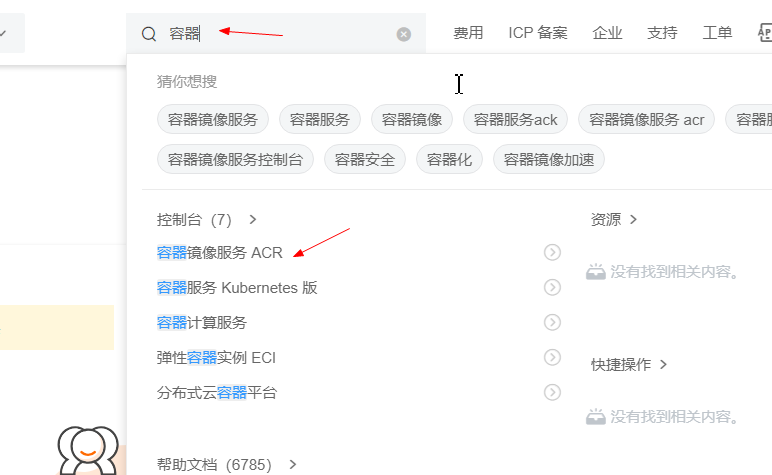
Task: Click arrow icon for 弹性容器实例 ECI
Action: coord(552,357)
